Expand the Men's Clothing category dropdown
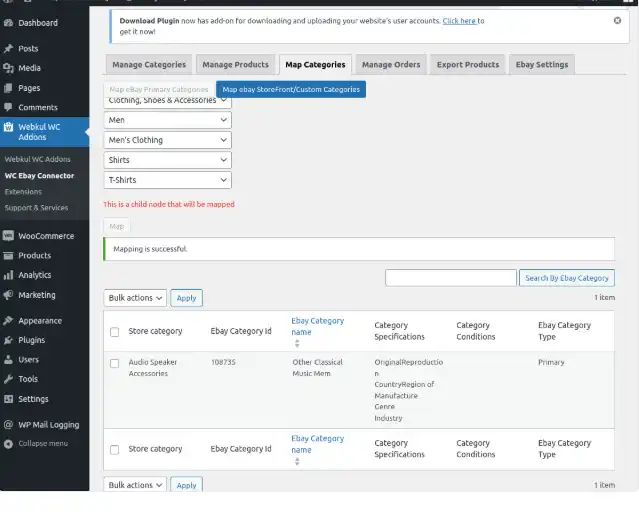 coord(167,140)
